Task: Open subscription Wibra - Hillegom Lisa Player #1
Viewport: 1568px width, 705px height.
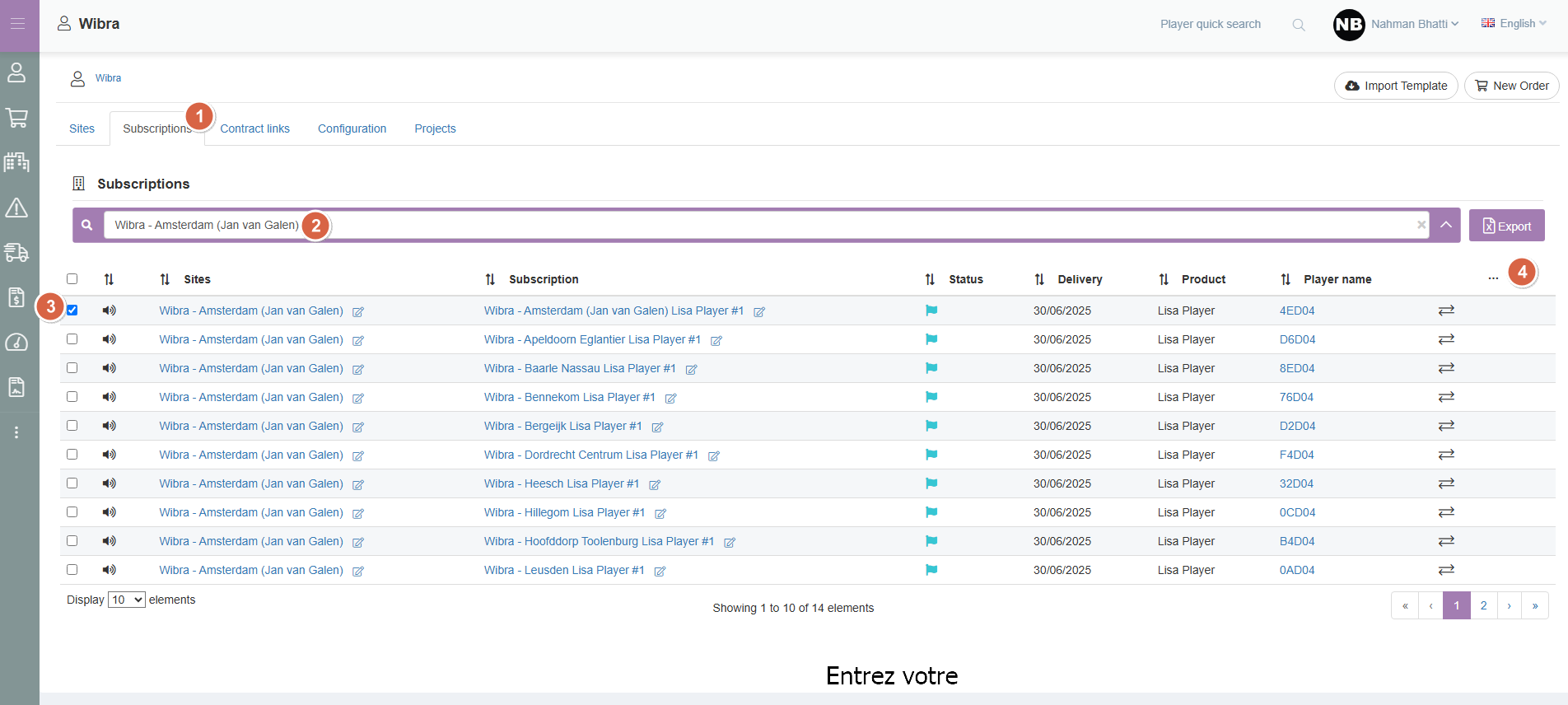Action: click(x=564, y=512)
